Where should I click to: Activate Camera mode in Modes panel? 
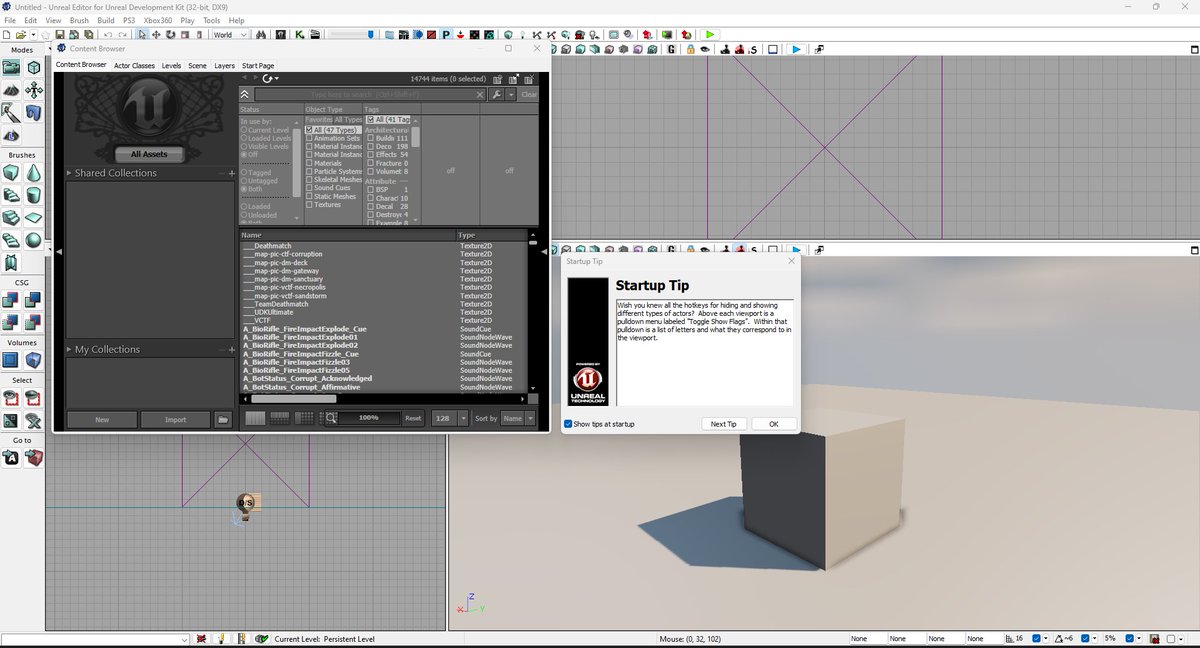(x=11, y=67)
